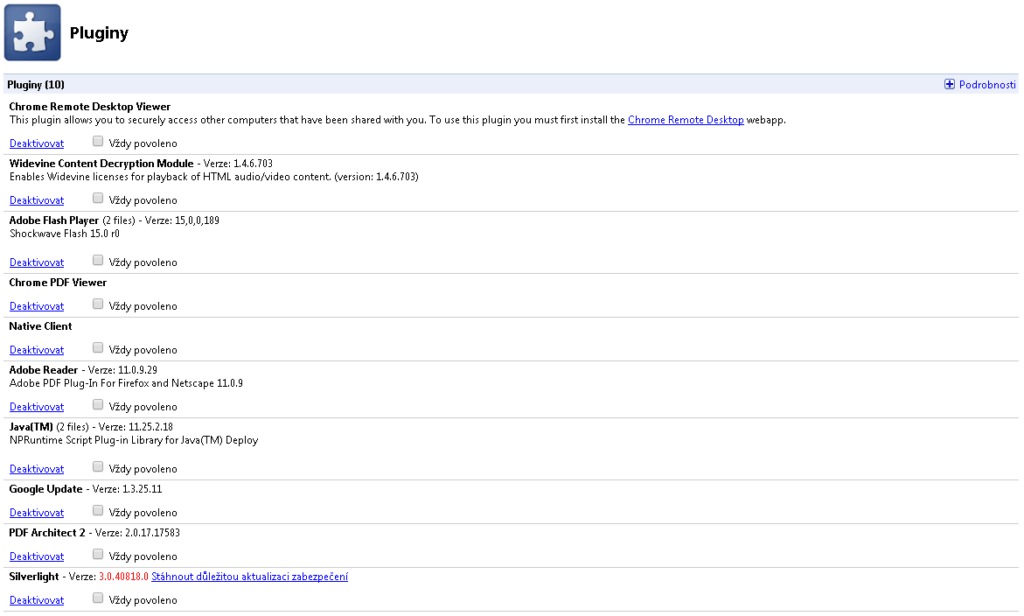This screenshot has width=1024, height=616.
Task: Expand Podrobnosti plus icon
Action: coord(950,85)
